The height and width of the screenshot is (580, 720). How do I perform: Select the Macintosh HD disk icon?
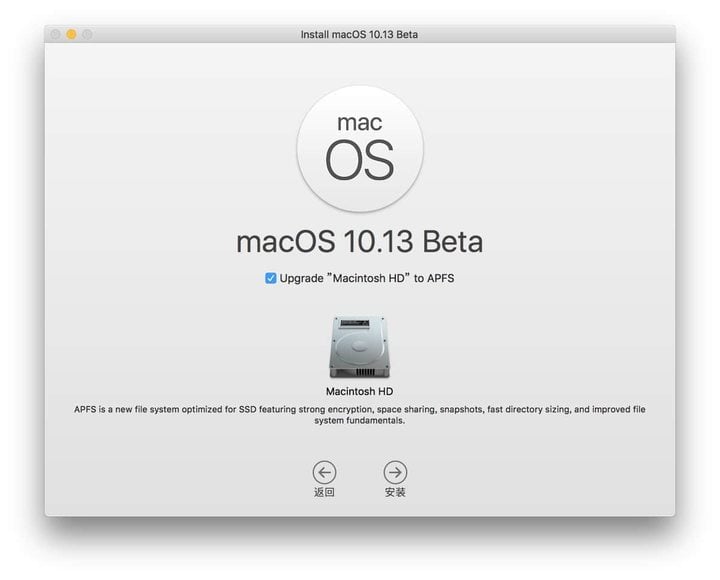tap(359, 346)
